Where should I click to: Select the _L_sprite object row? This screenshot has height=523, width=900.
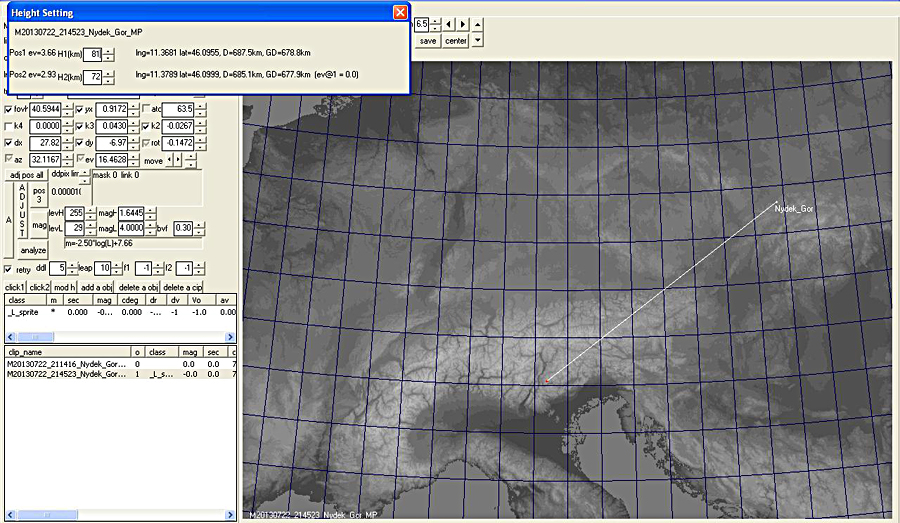coord(121,312)
